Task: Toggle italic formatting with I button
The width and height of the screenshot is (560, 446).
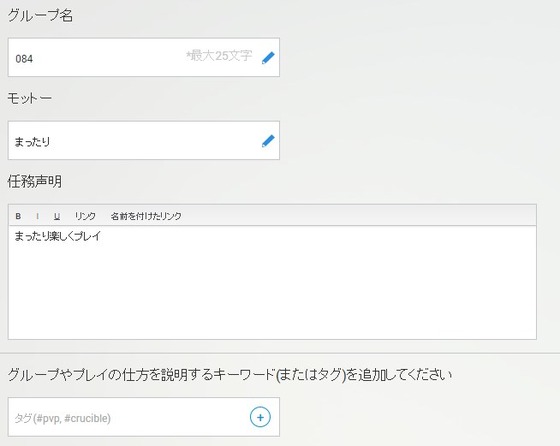Action: pos(38,216)
